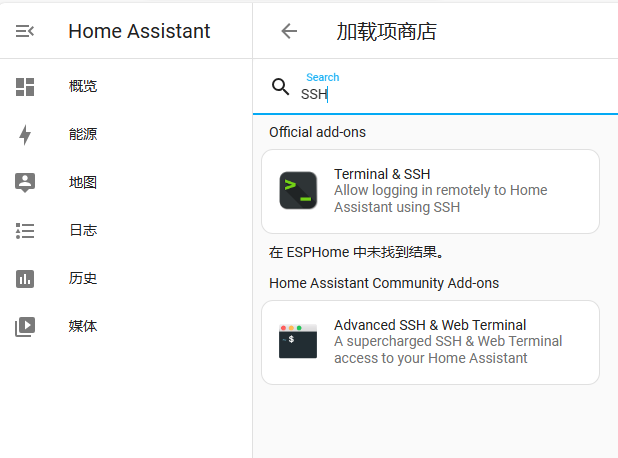Focus the Search field containing SSH

pos(436,87)
